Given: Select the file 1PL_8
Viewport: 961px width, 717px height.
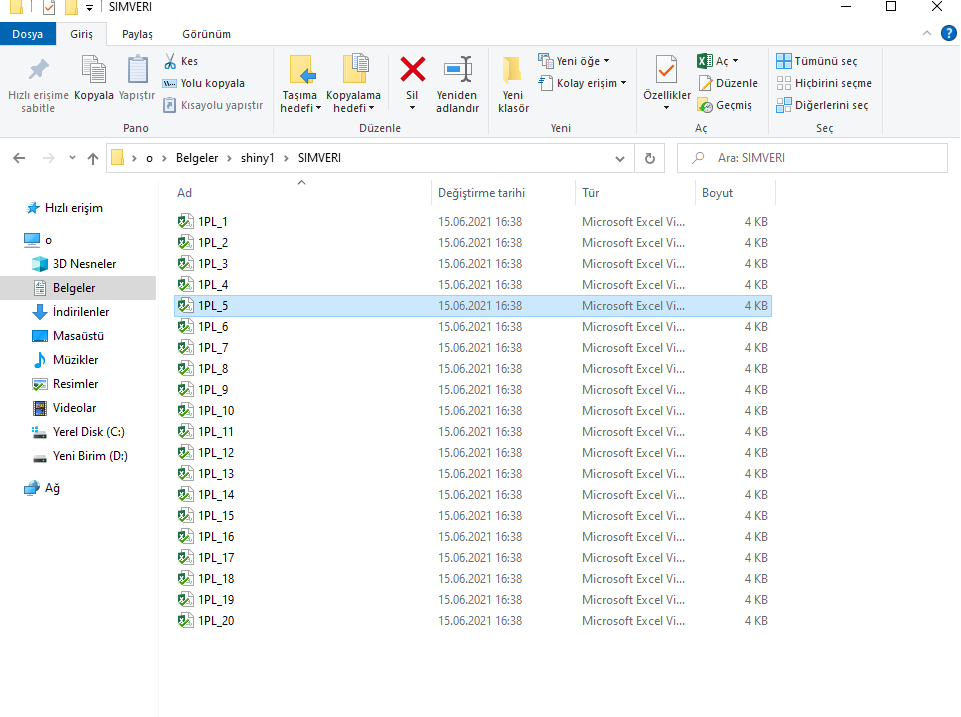Looking at the screenshot, I should point(473,369).
